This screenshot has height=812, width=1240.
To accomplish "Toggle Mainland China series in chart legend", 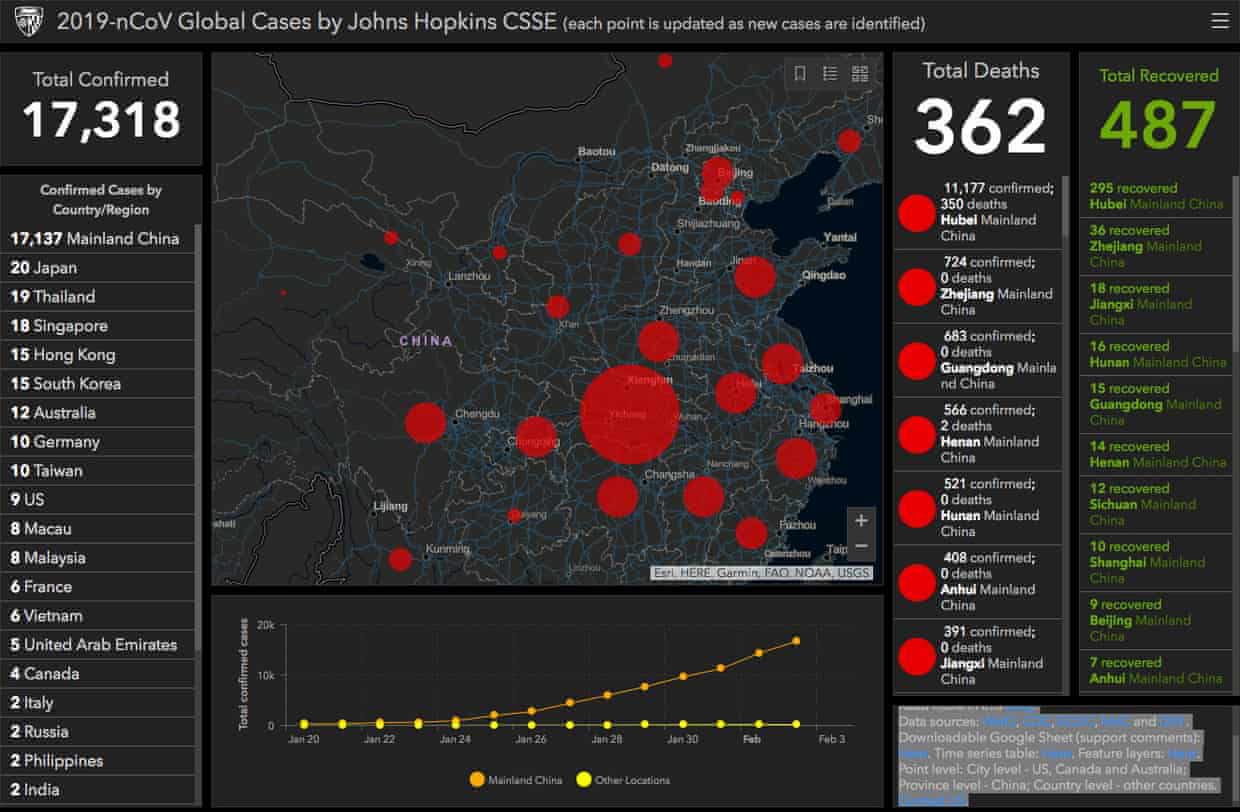I will pyautogui.click(x=515, y=780).
